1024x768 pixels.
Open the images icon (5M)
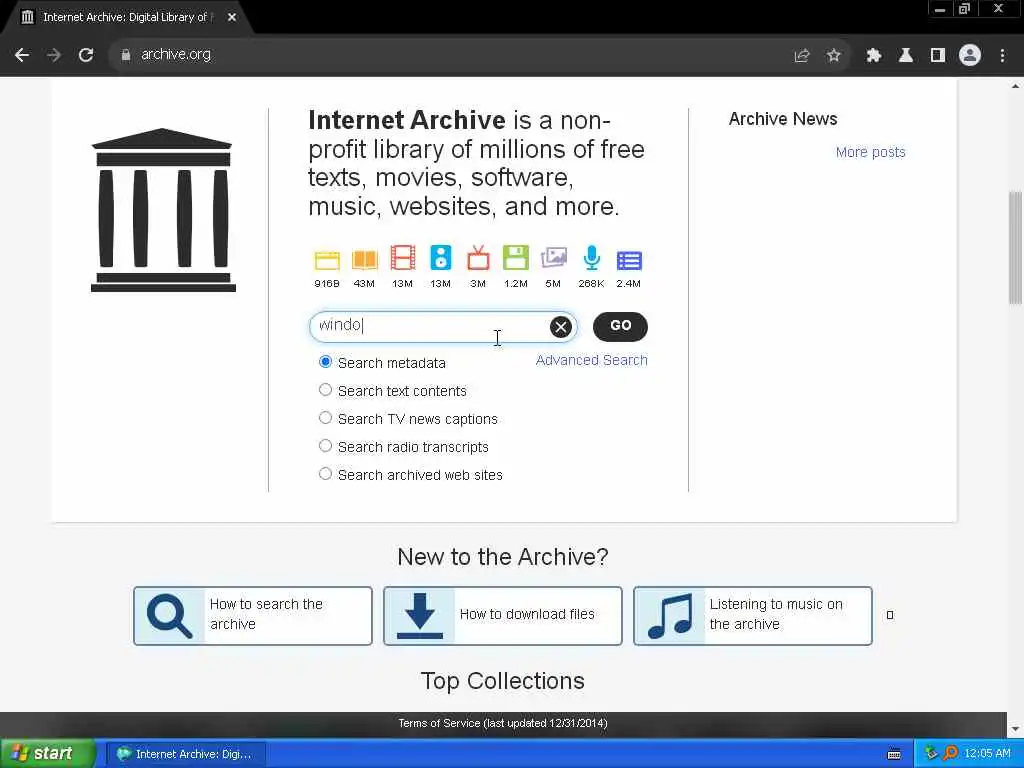point(554,257)
